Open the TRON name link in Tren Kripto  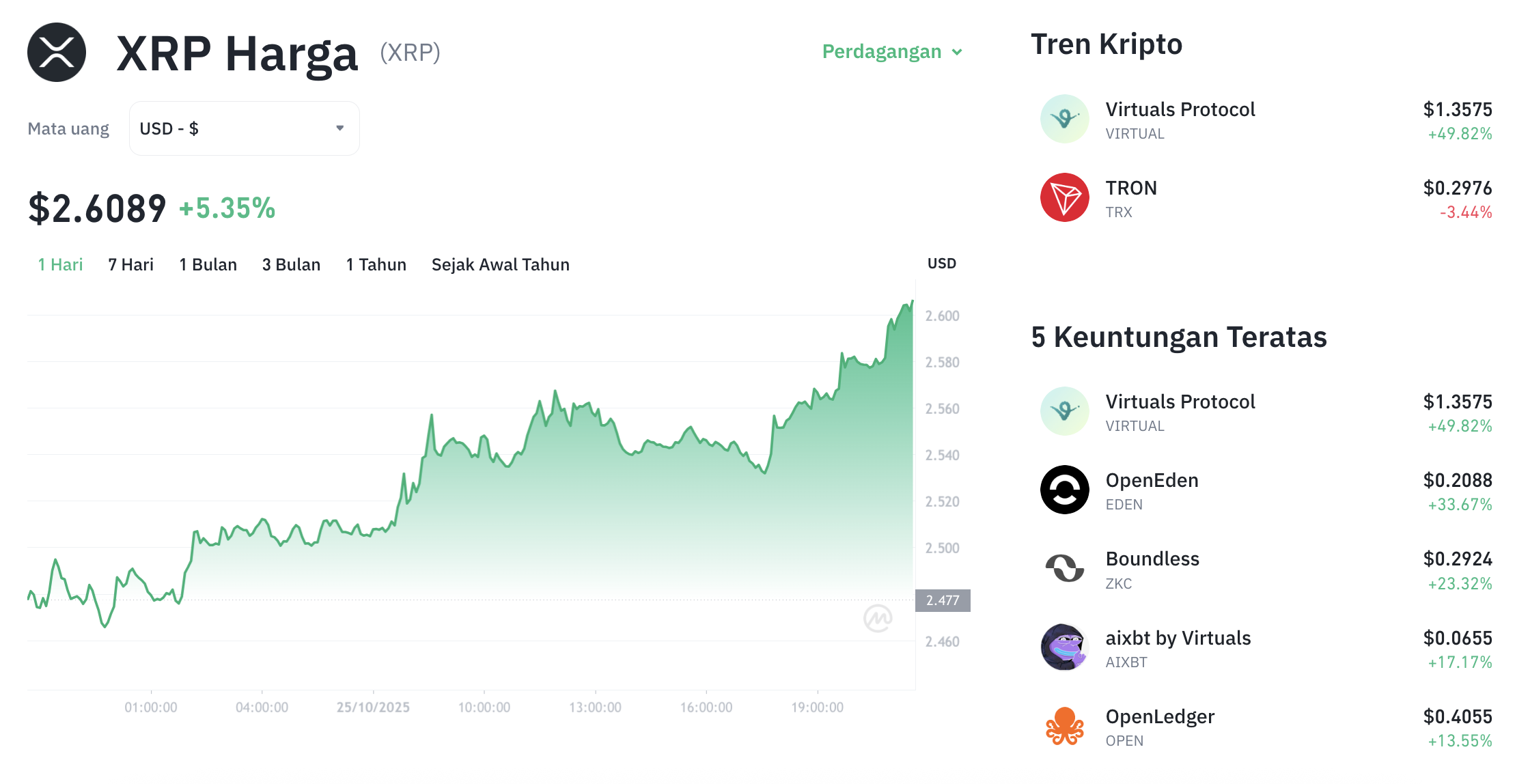tap(1131, 188)
